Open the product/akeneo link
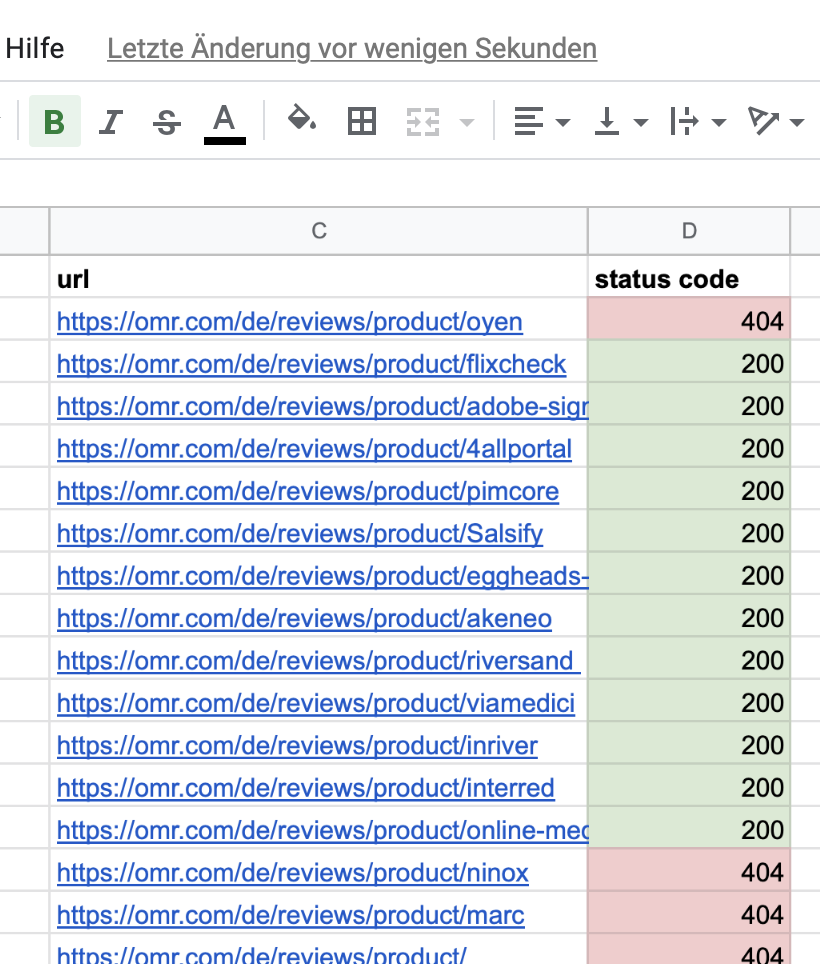Viewport: 820px width, 964px height. pos(304,618)
